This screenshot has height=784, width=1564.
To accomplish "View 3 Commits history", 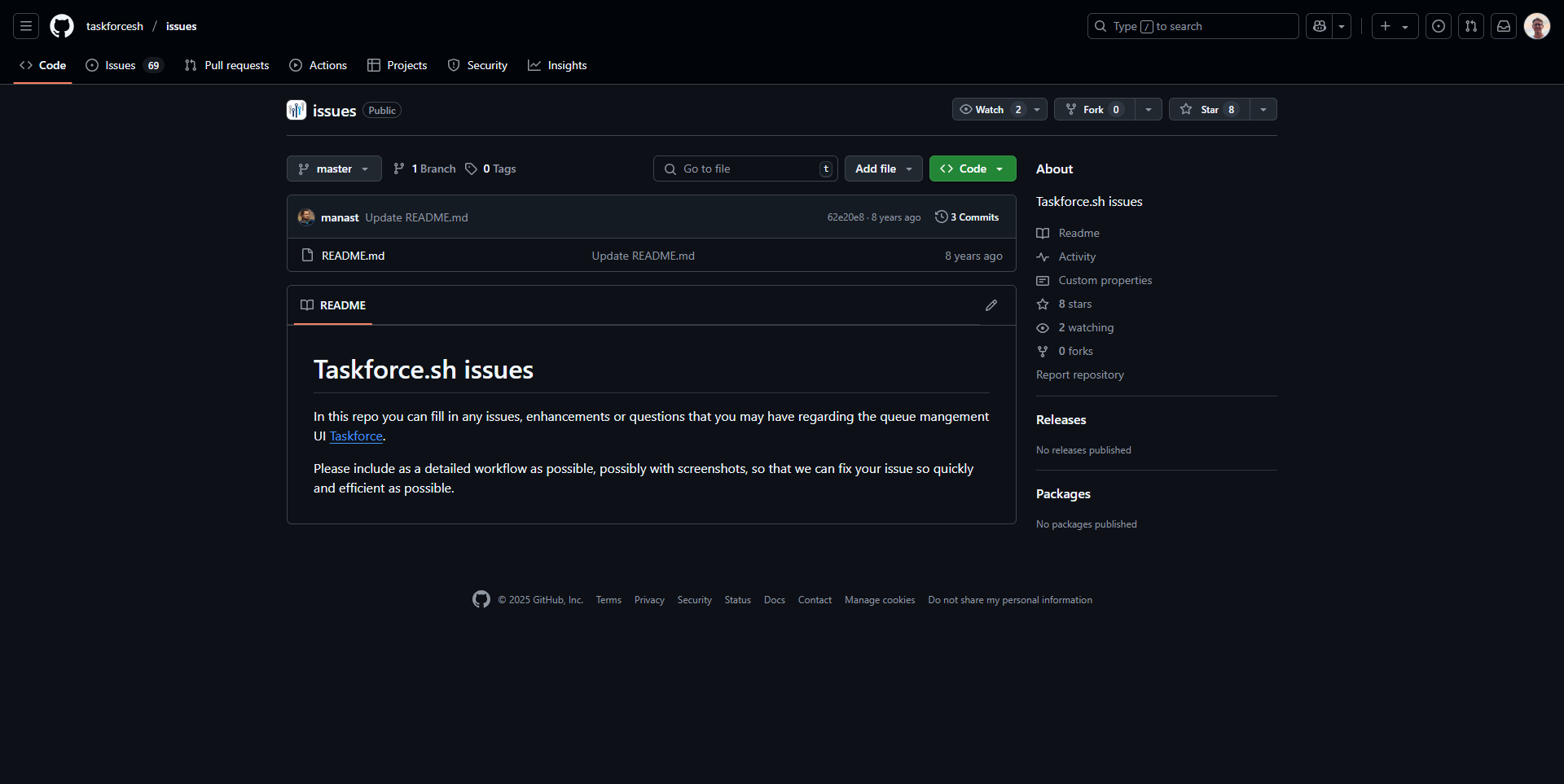I will point(967,217).
